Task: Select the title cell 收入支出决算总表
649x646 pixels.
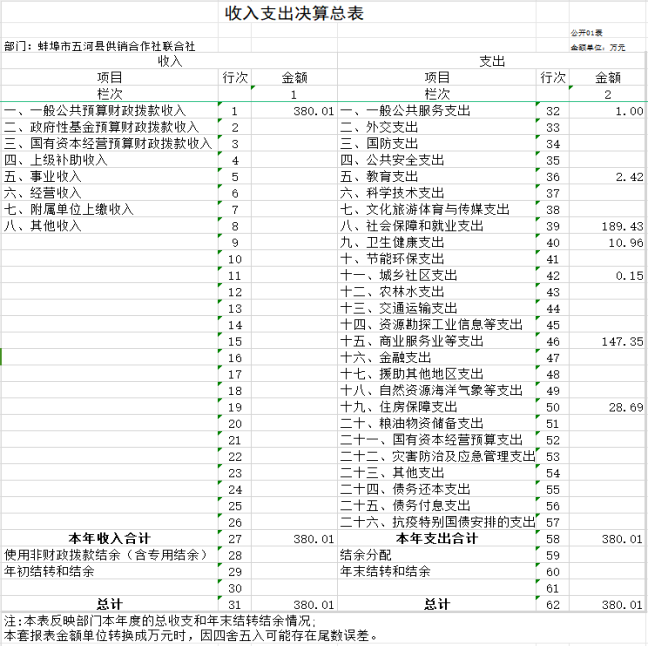Action: point(294,13)
